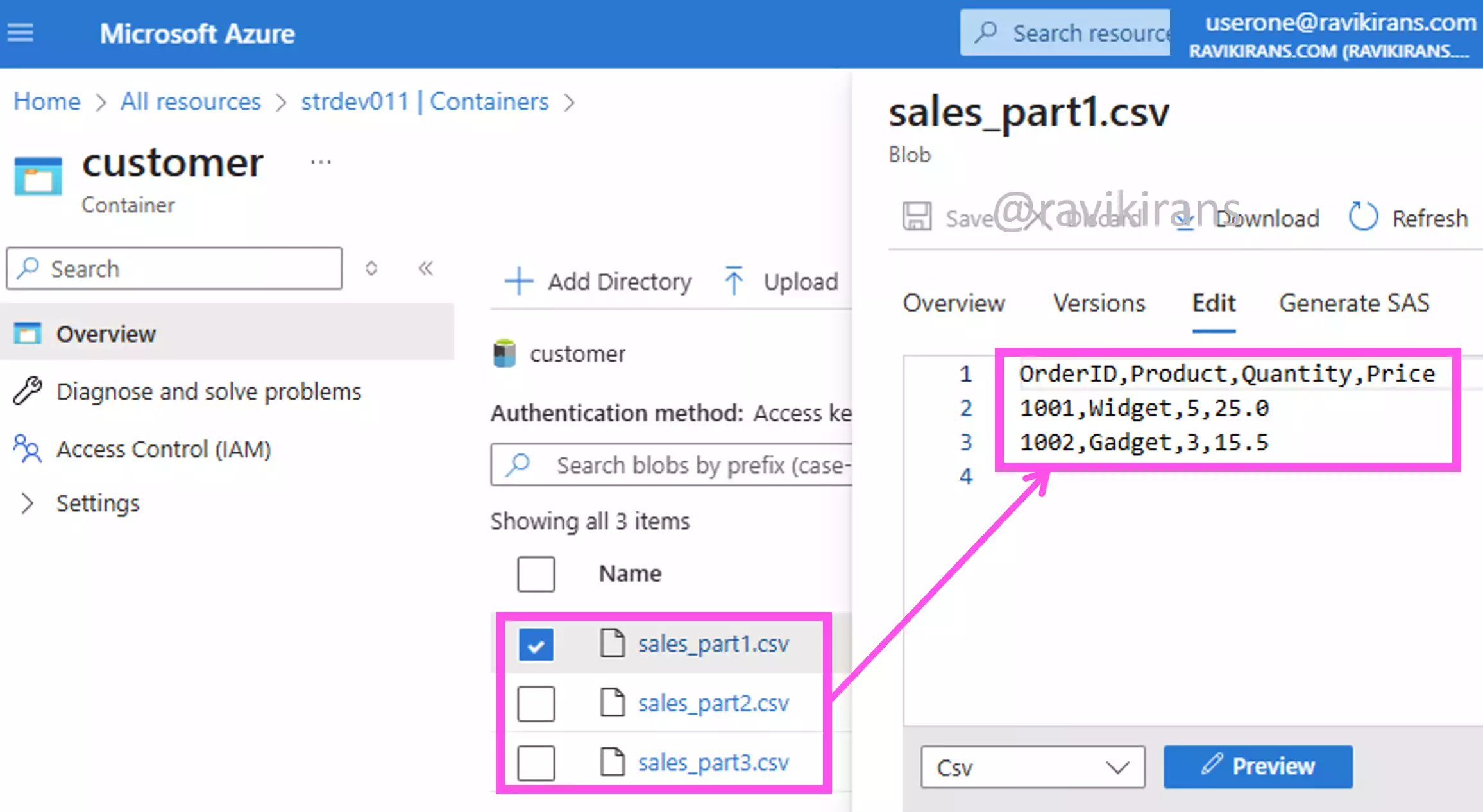Click the Save disk icon

917,216
